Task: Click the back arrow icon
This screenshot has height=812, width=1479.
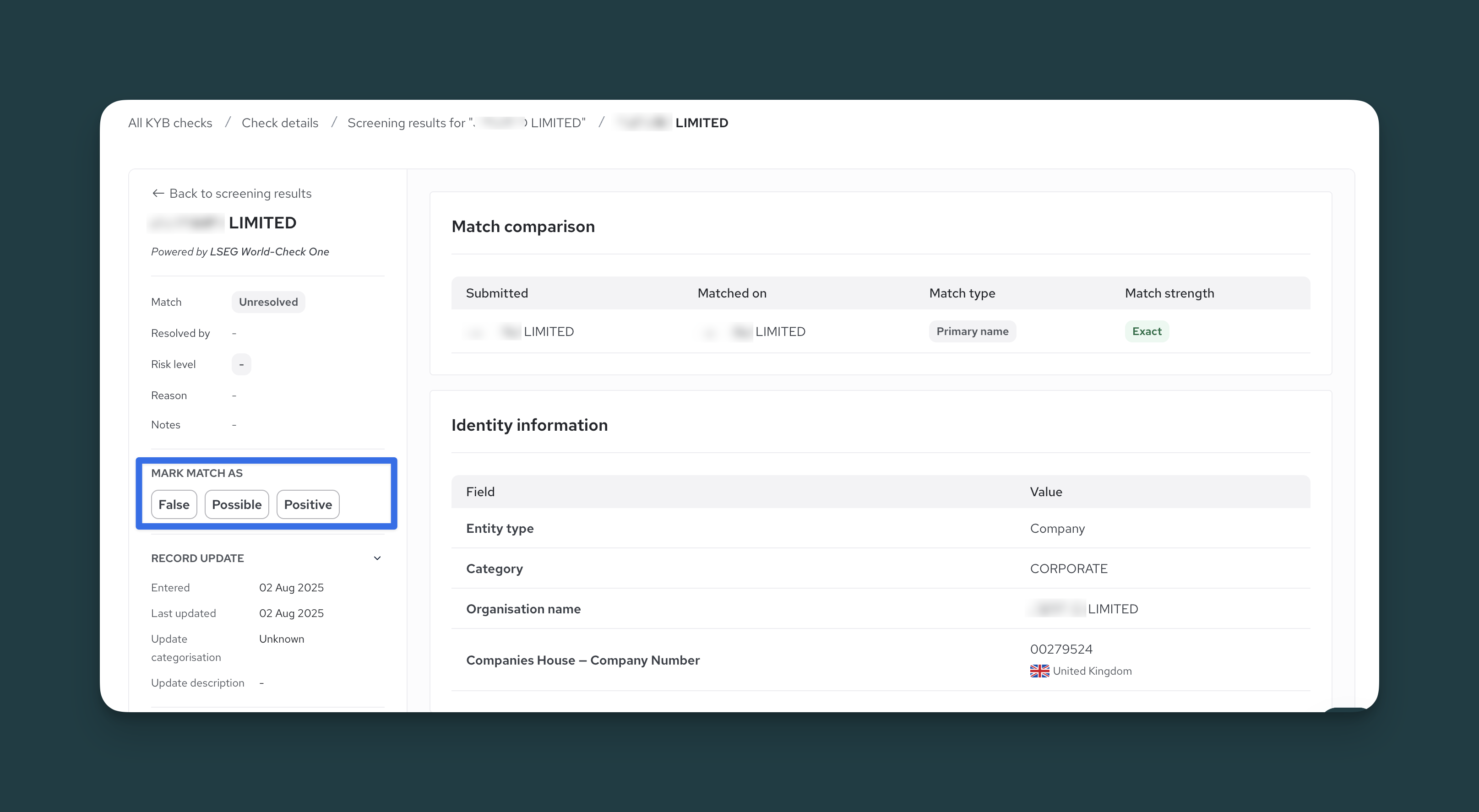Action: point(158,194)
